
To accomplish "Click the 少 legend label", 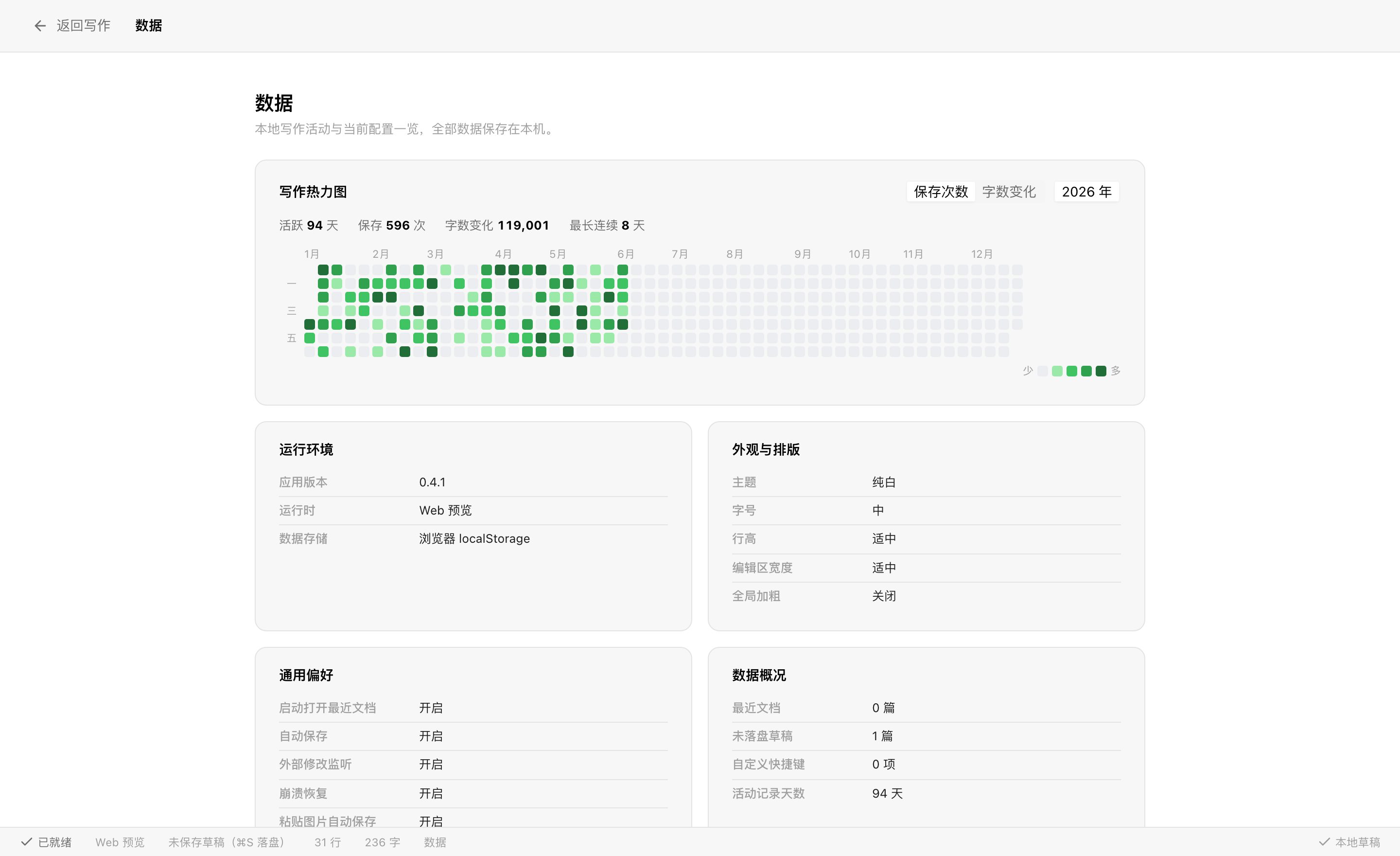I will 1027,371.
